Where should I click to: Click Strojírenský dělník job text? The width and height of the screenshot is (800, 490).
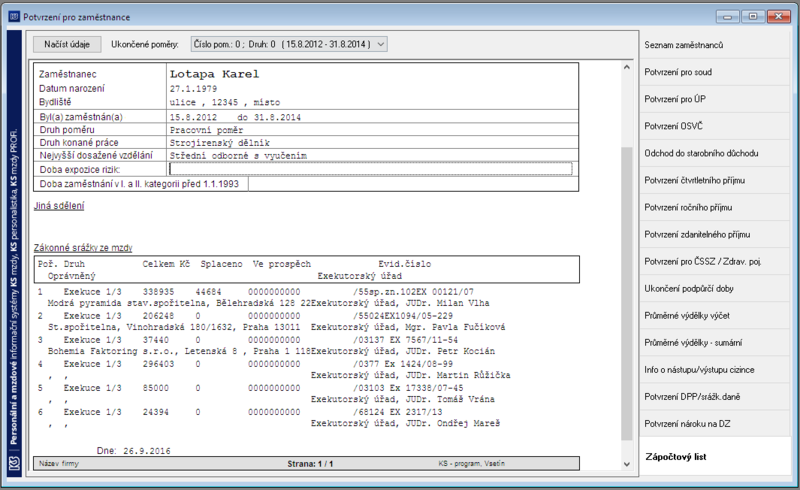220,143
